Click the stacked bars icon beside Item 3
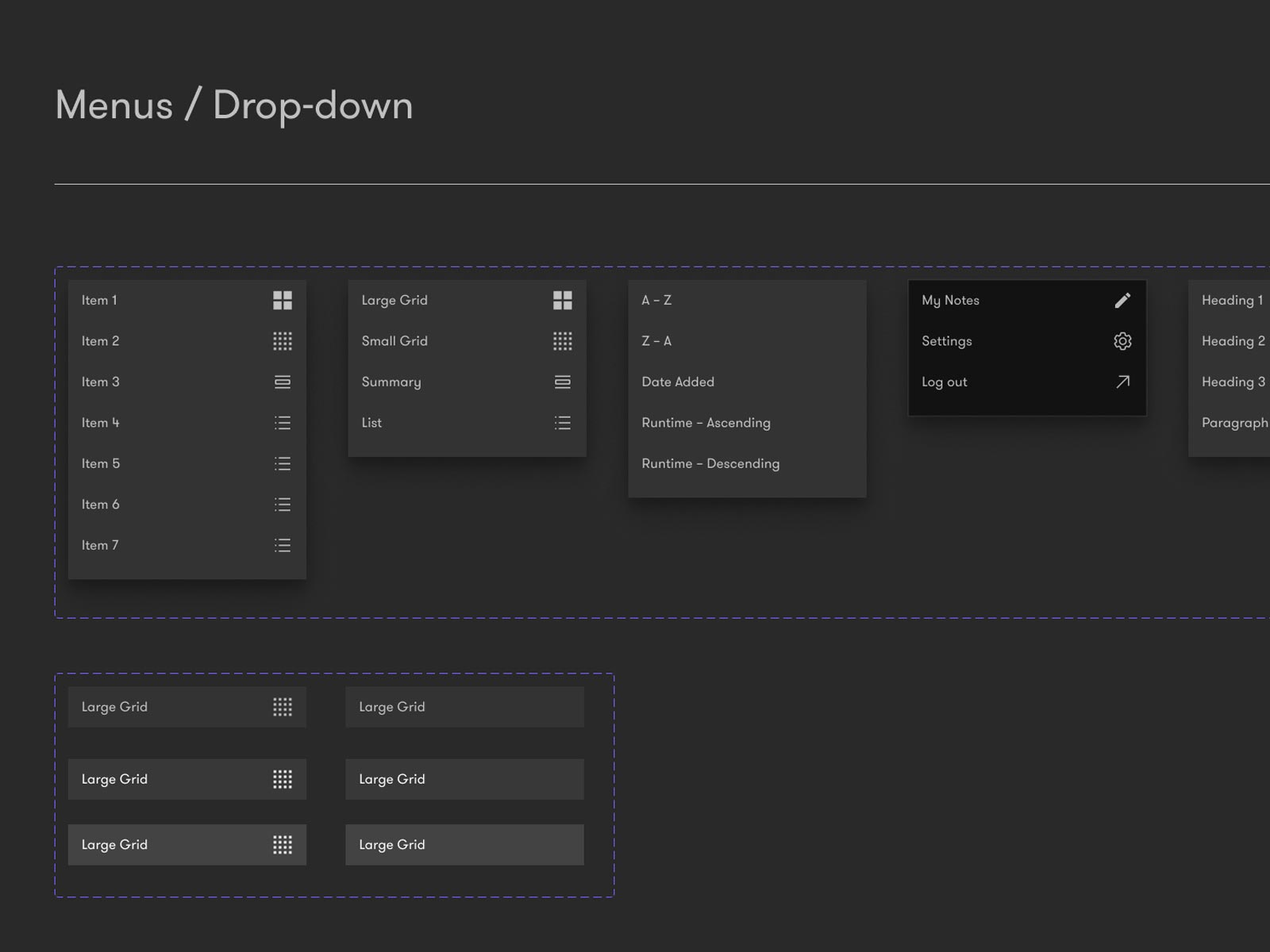Image resolution: width=1270 pixels, height=952 pixels. coord(282,382)
